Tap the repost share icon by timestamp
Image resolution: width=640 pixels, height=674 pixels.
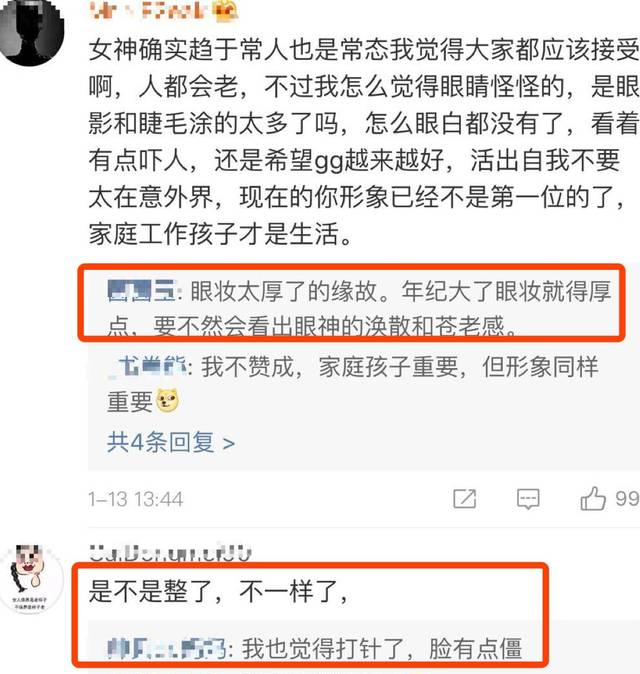click(x=465, y=499)
